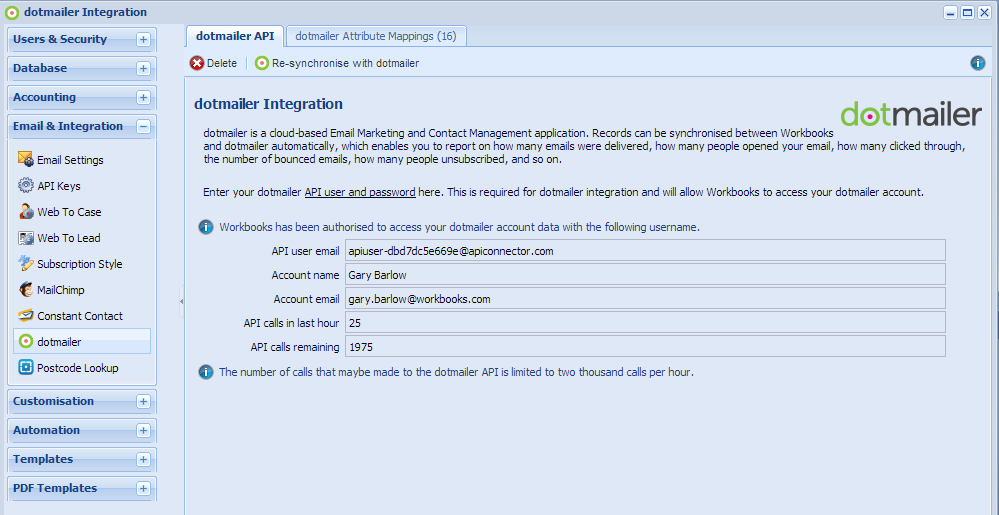
Task: Open the API user and password link
Action: [360, 192]
